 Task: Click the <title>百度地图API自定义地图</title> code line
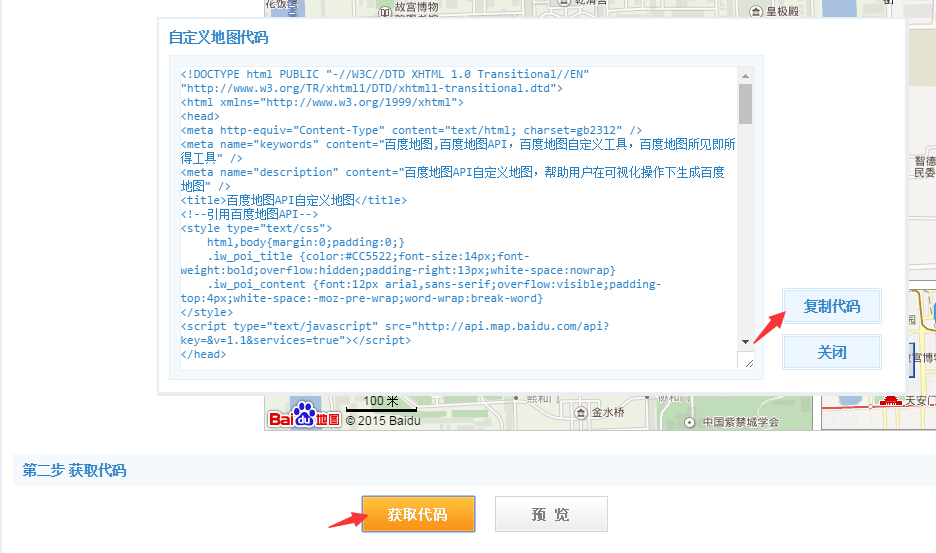[294, 200]
